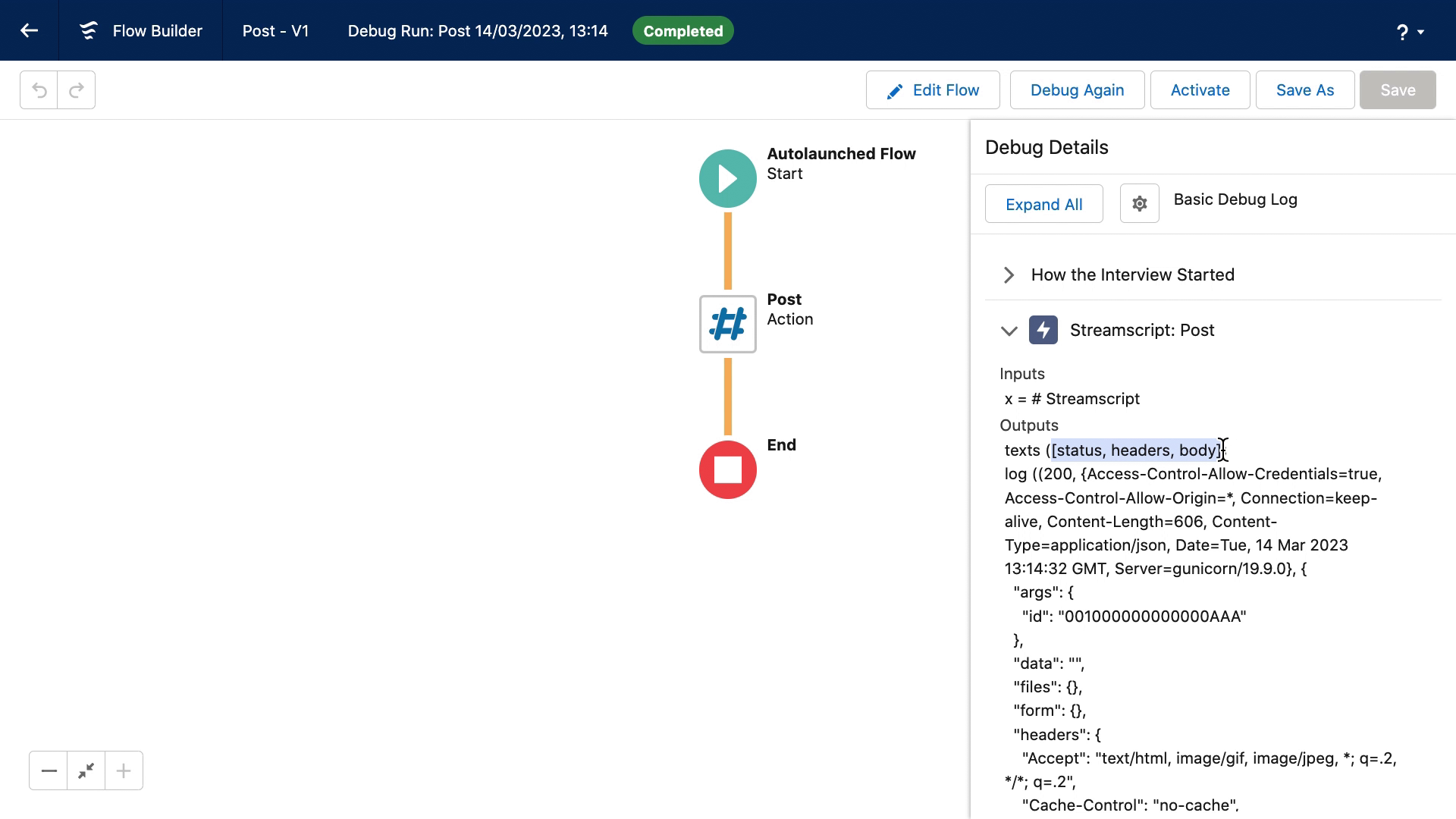
Task: Click Save As button
Action: click(x=1304, y=90)
